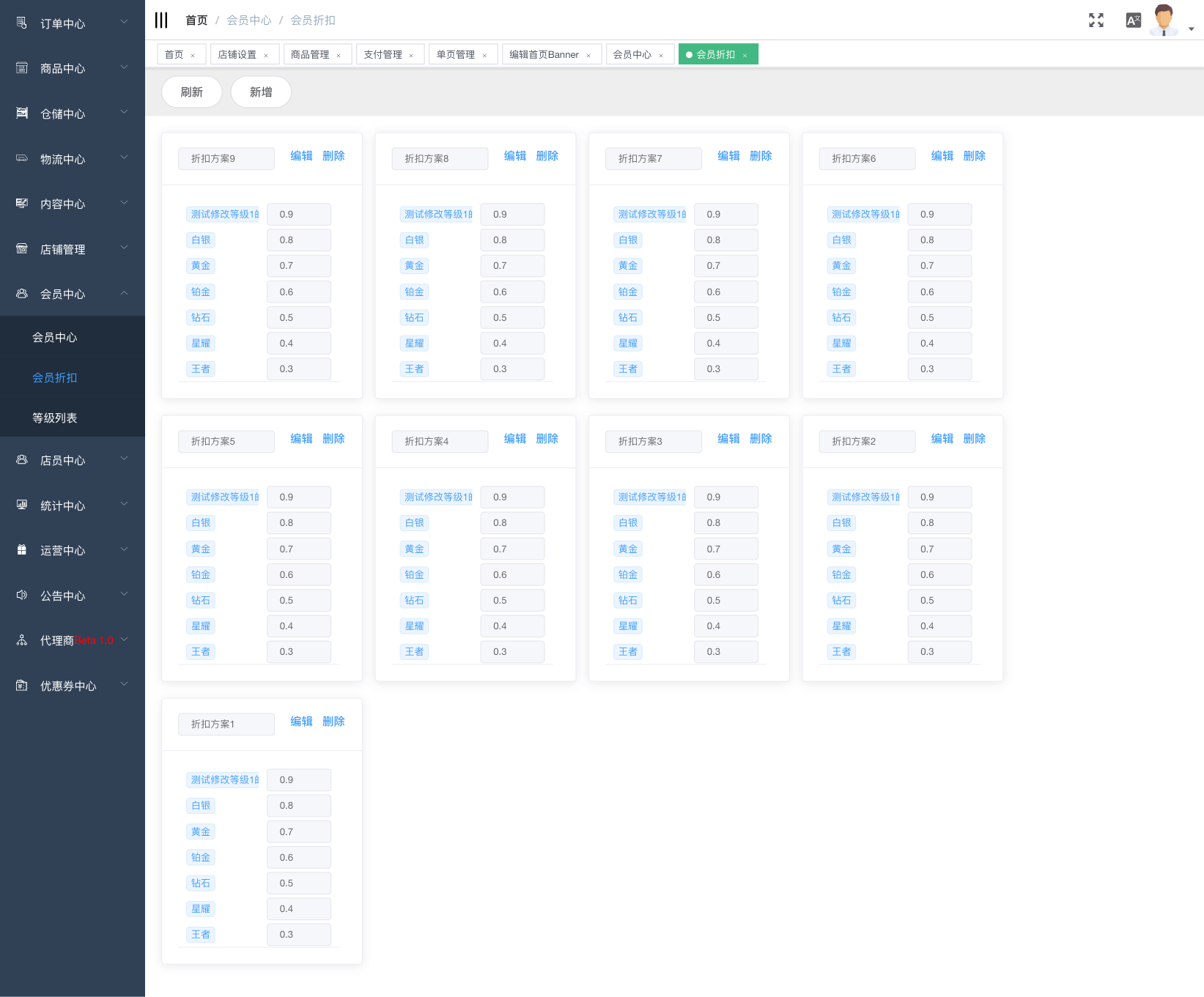Expand the 统计中心 submenu chevron
The image size is (1204, 997).
[124, 505]
